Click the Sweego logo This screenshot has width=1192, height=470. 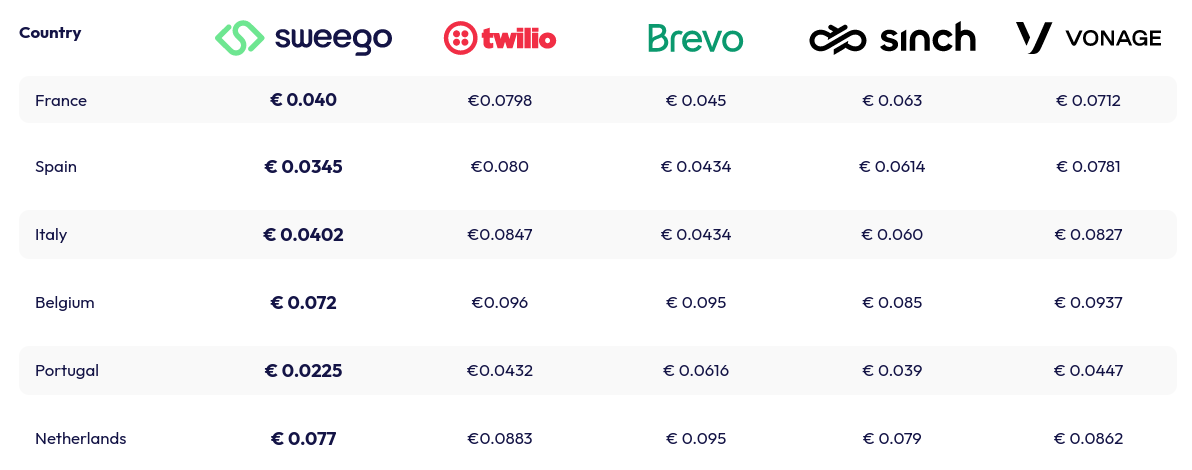click(303, 38)
